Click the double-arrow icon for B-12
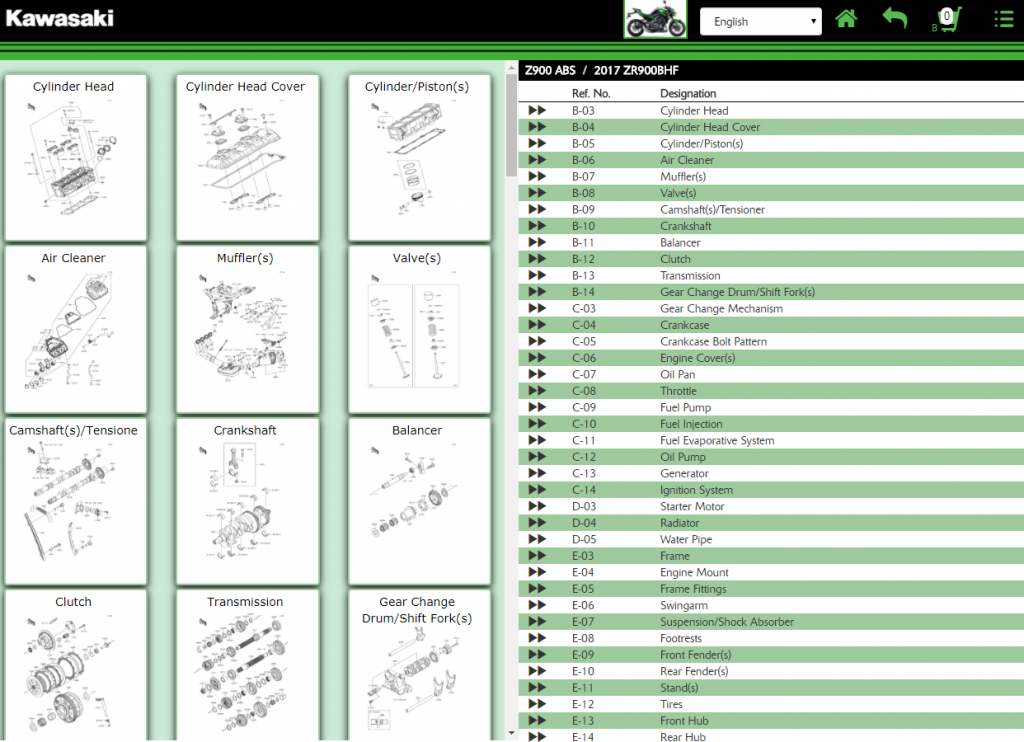1024x742 pixels. [537, 259]
